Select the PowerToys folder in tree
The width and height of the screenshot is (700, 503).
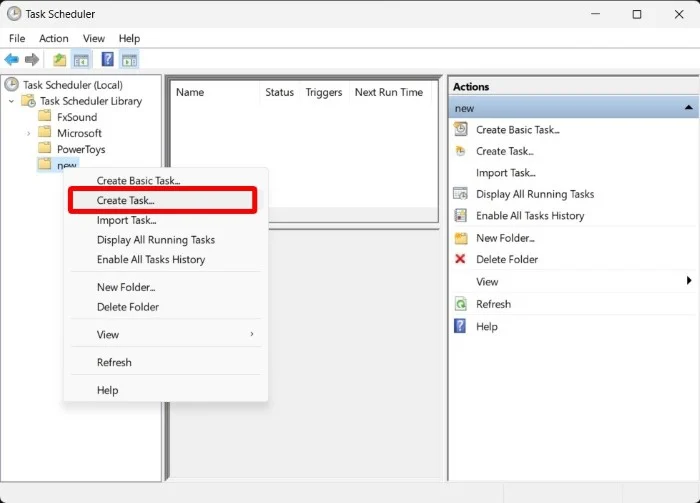coord(80,149)
